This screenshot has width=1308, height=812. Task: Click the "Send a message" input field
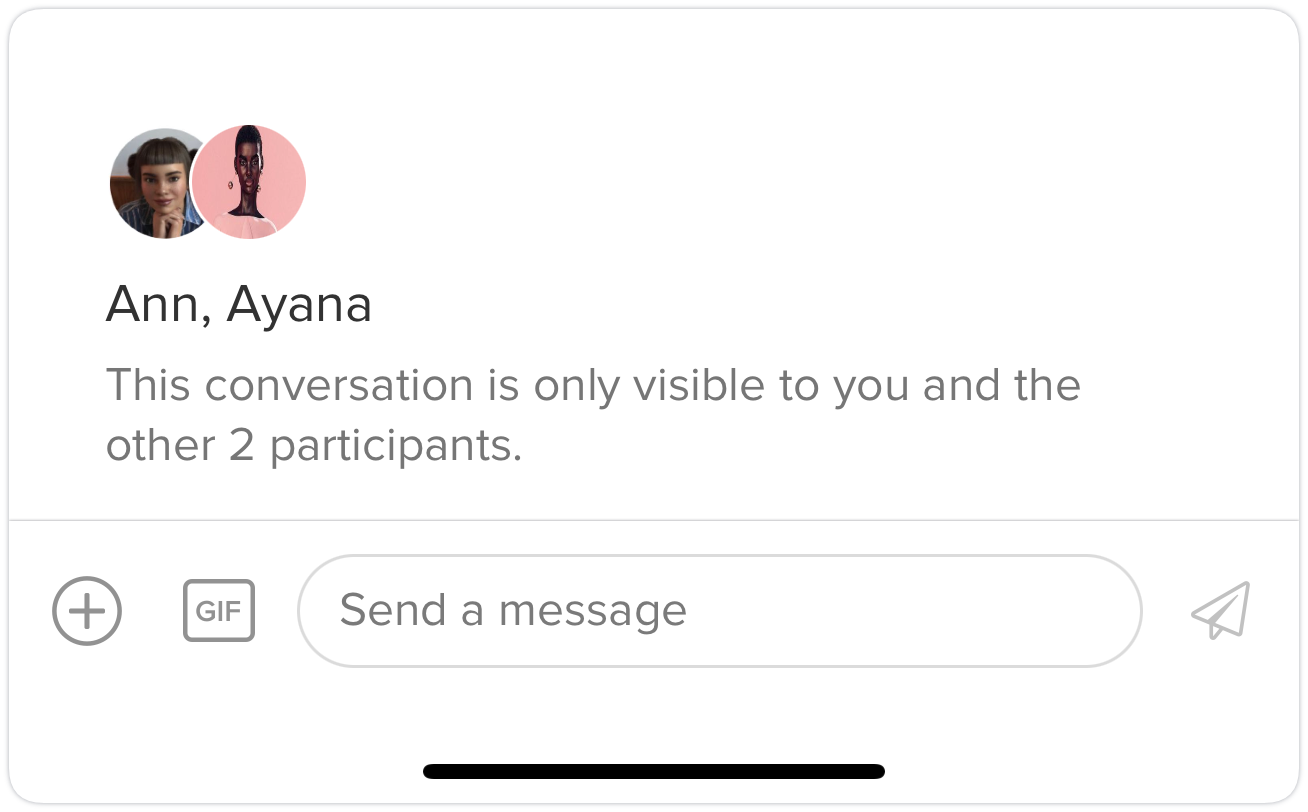click(x=719, y=610)
